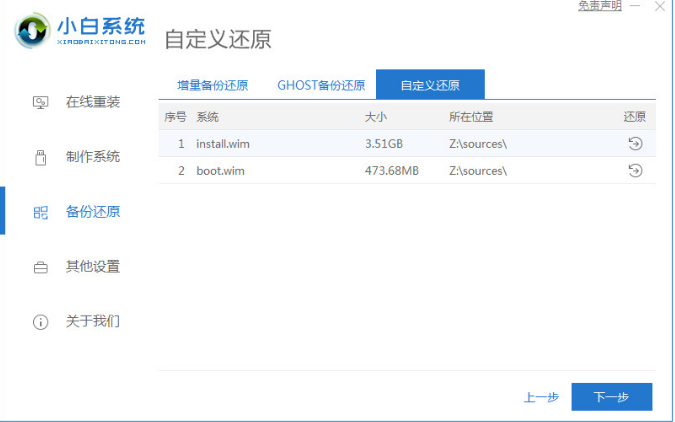Image resolution: width=675 pixels, height=422 pixels.
Task: Click the 自定义还原 page heading
Action: (x=218, y=39)
